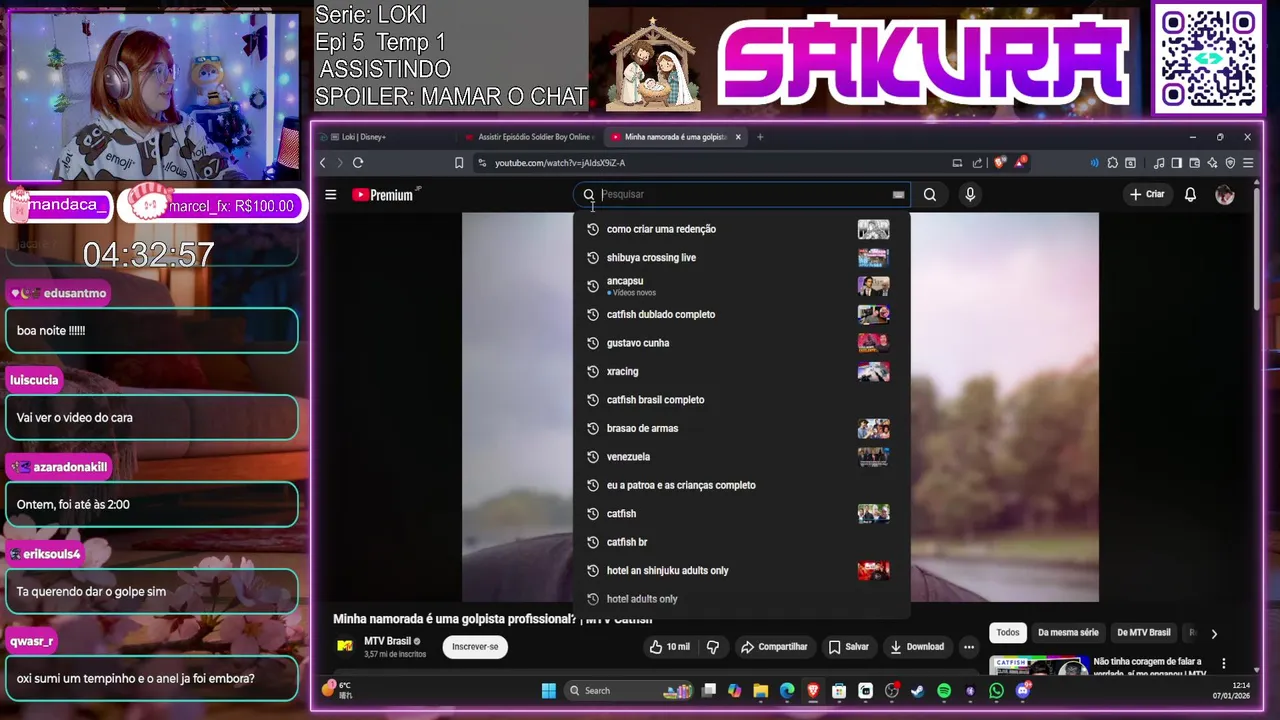Choose suggestion catfish brasil completo
Screen dimensions: 1280x720
pyautogui.click(x=742, y=400)
